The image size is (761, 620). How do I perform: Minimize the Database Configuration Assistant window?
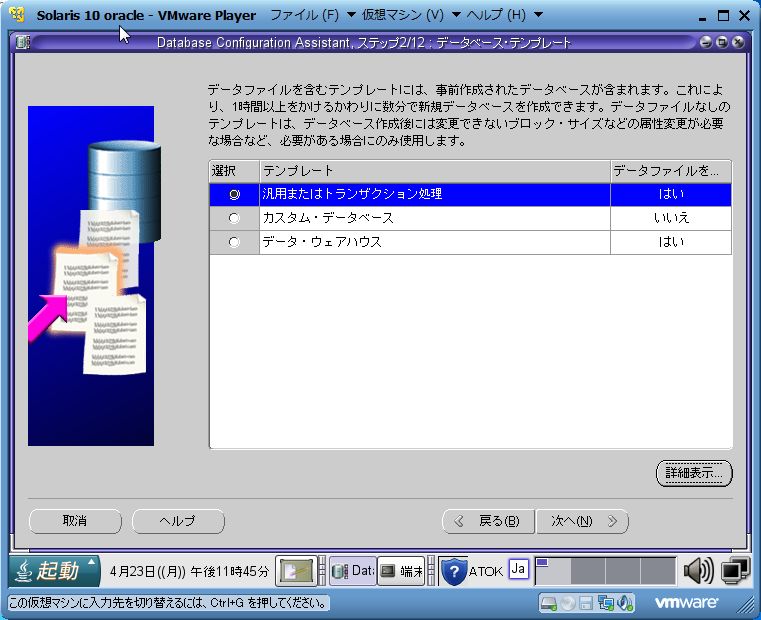[x=706, y=42]
